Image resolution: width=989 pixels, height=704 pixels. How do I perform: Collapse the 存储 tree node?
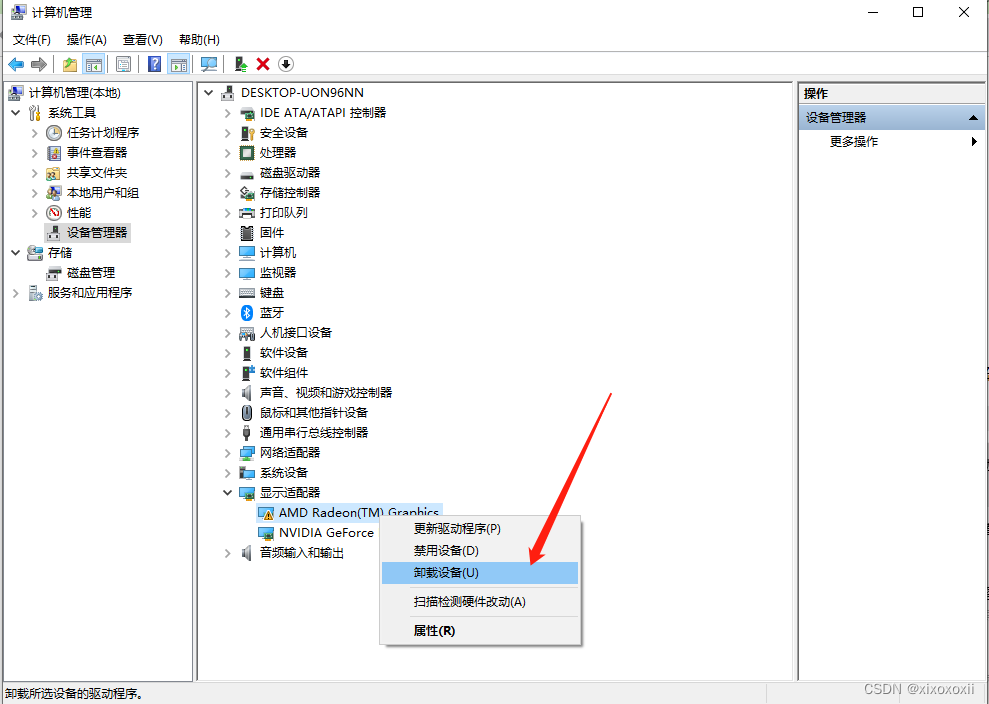[x=16, y=253]
